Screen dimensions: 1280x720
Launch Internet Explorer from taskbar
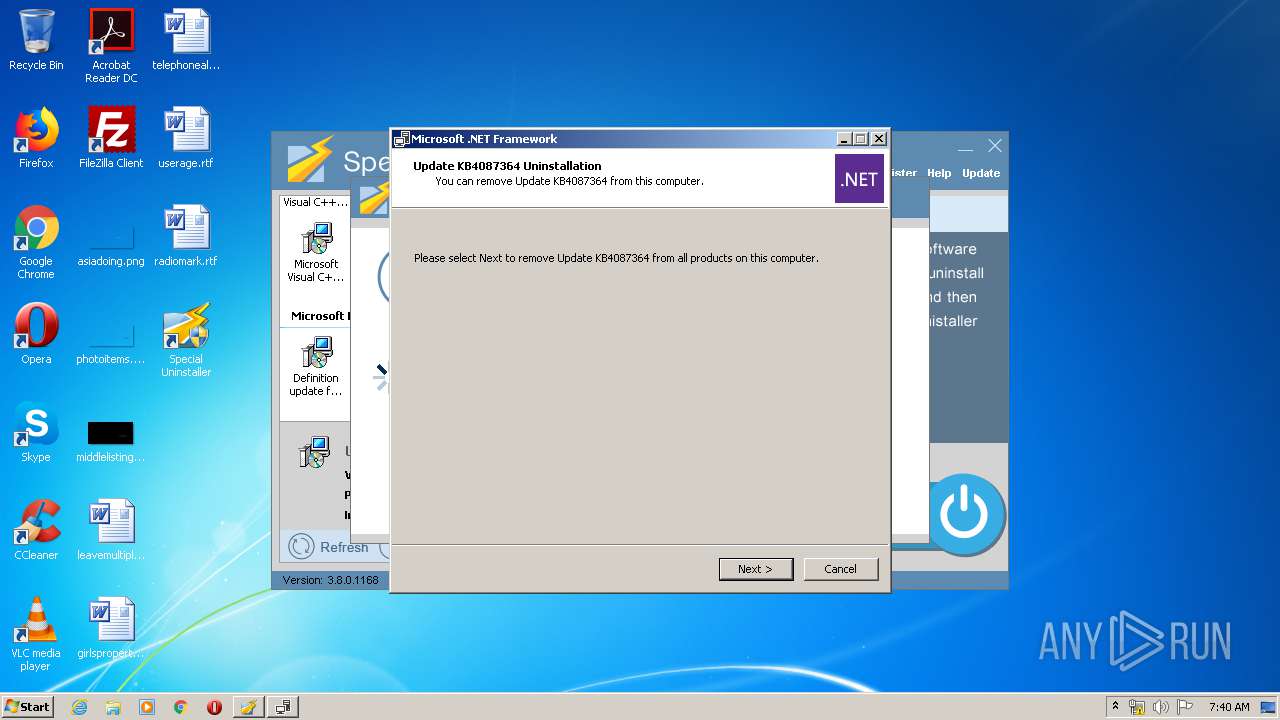coord(79,707)
